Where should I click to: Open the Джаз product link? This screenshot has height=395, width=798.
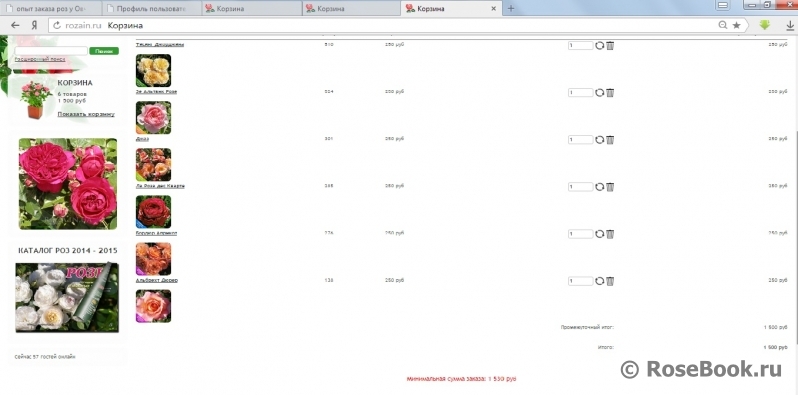[142, 138]
